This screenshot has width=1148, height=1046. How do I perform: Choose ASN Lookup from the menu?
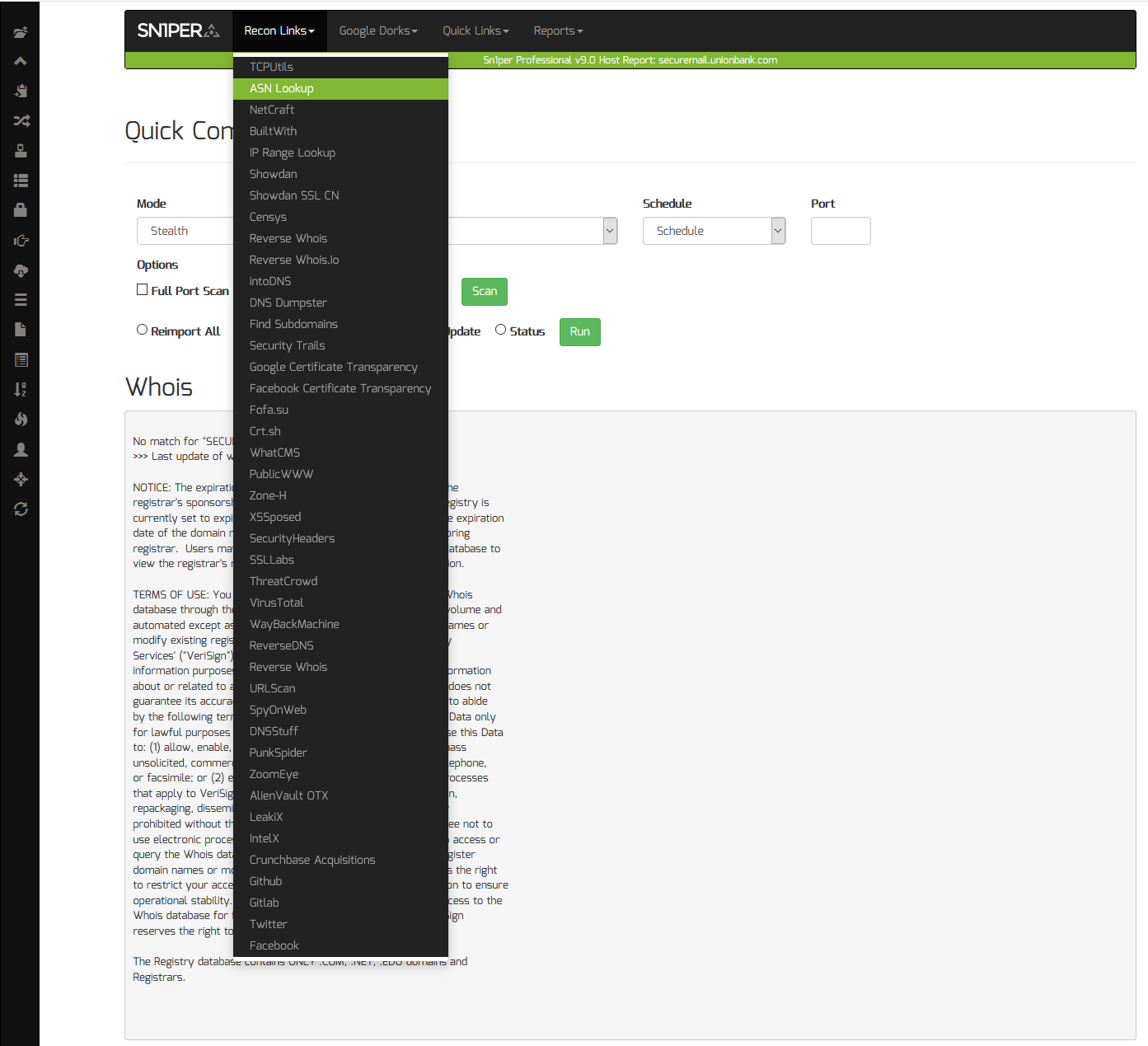click(x=340, y=88)
